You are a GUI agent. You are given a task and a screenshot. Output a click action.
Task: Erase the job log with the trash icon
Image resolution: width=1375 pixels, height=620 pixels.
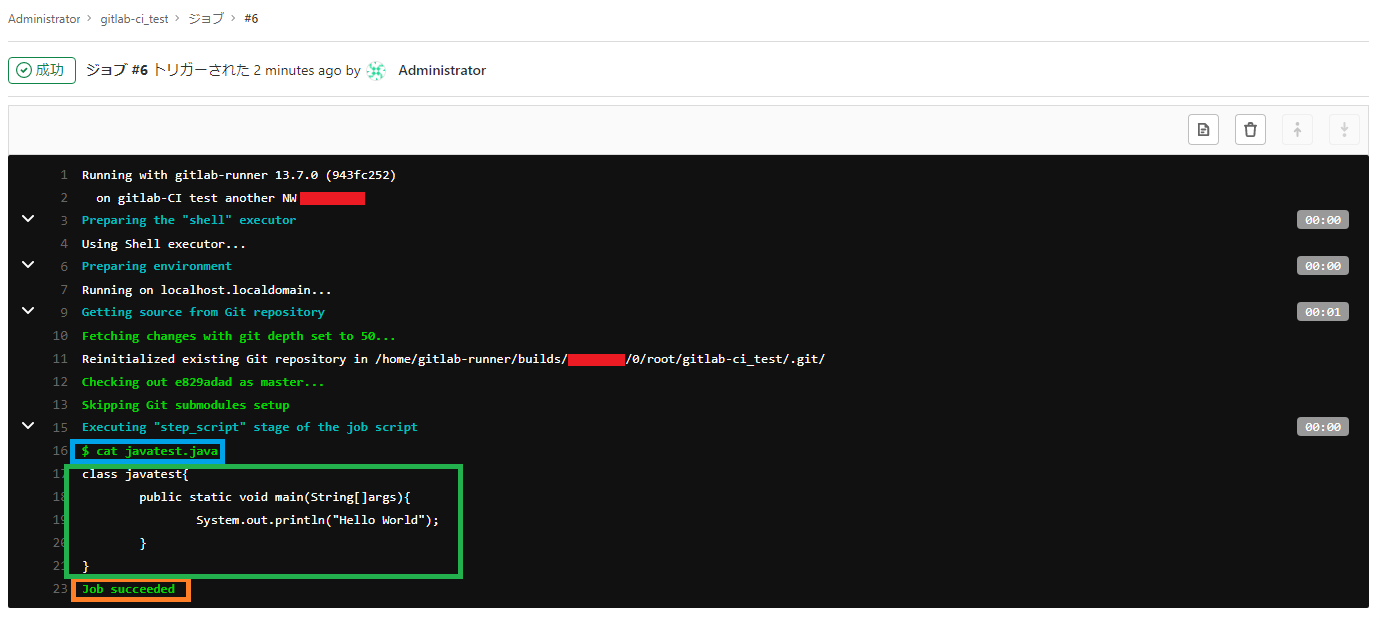coord(1250,129)
